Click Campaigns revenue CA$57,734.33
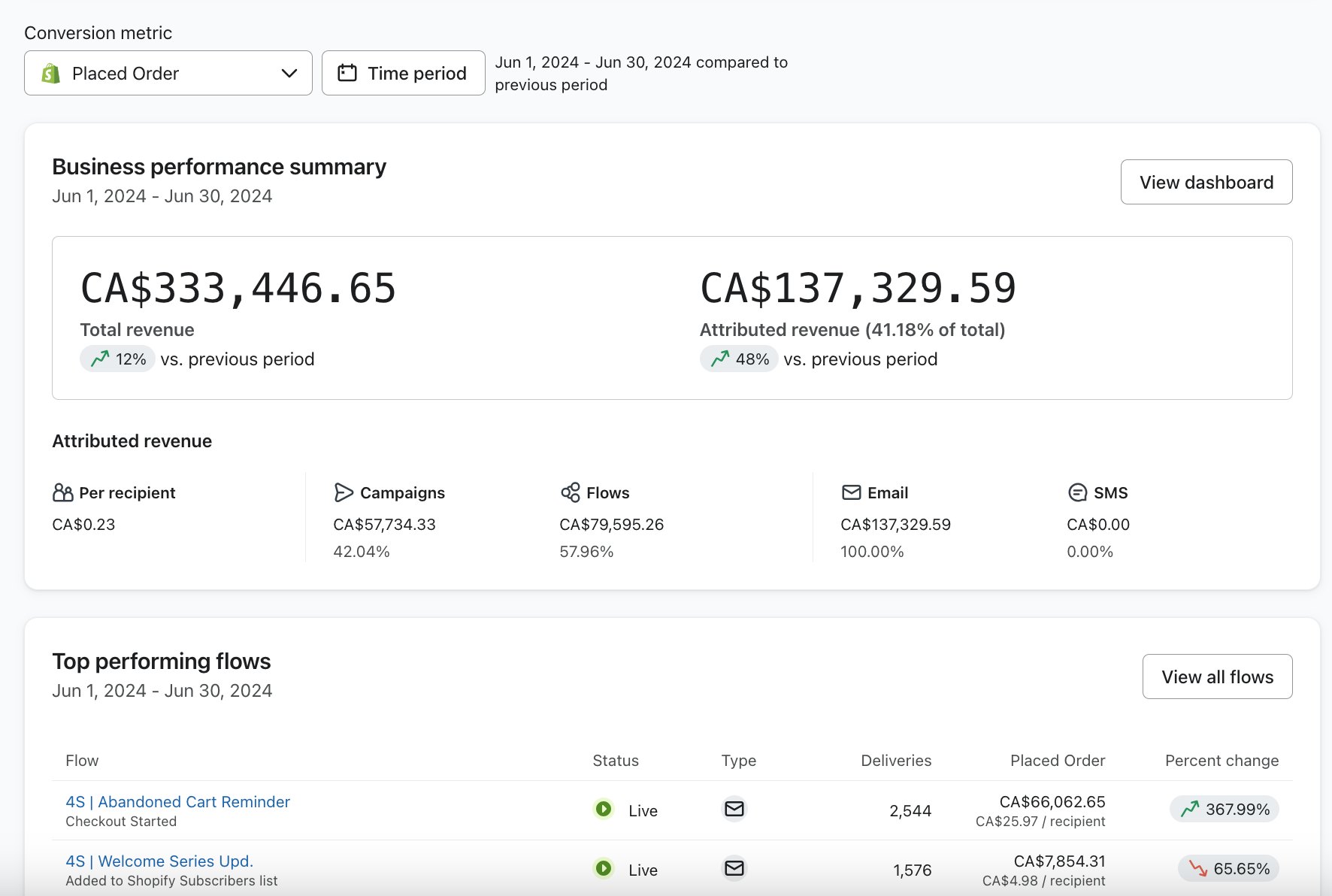Image resolution: width=1332 pixels, height=896 pixels. click(x=384, y=525)
